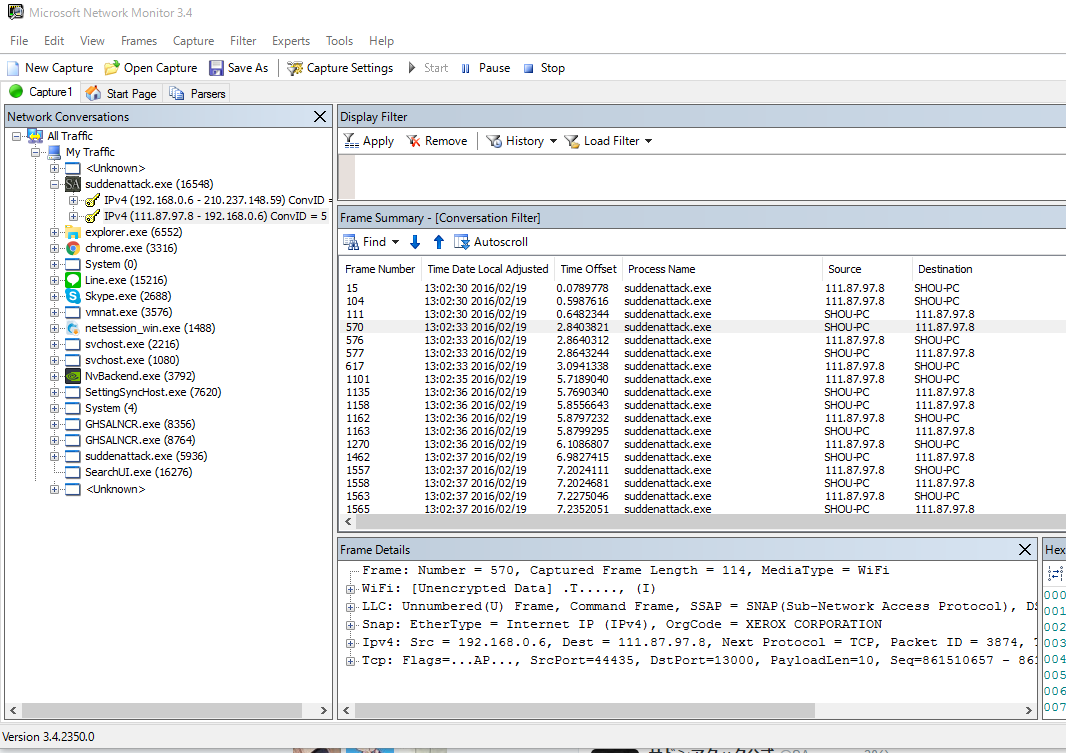This screenshot has width=1066, height=753.
Task: Switch to the Start Page tab
Action: (122, 93)
